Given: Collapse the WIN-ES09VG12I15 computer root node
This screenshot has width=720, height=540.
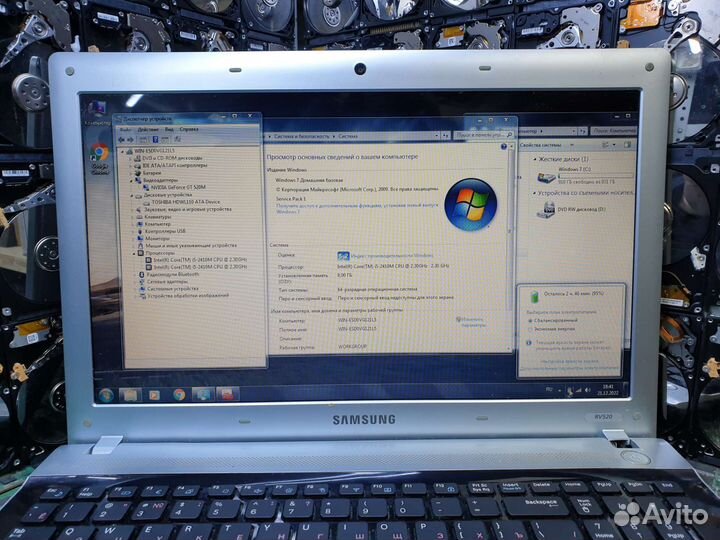Looking at the screenshot, I should tap(123, 151).
